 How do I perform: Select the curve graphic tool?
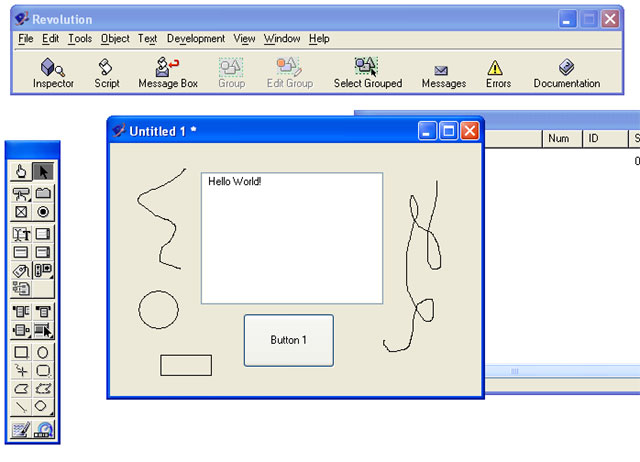21,370
